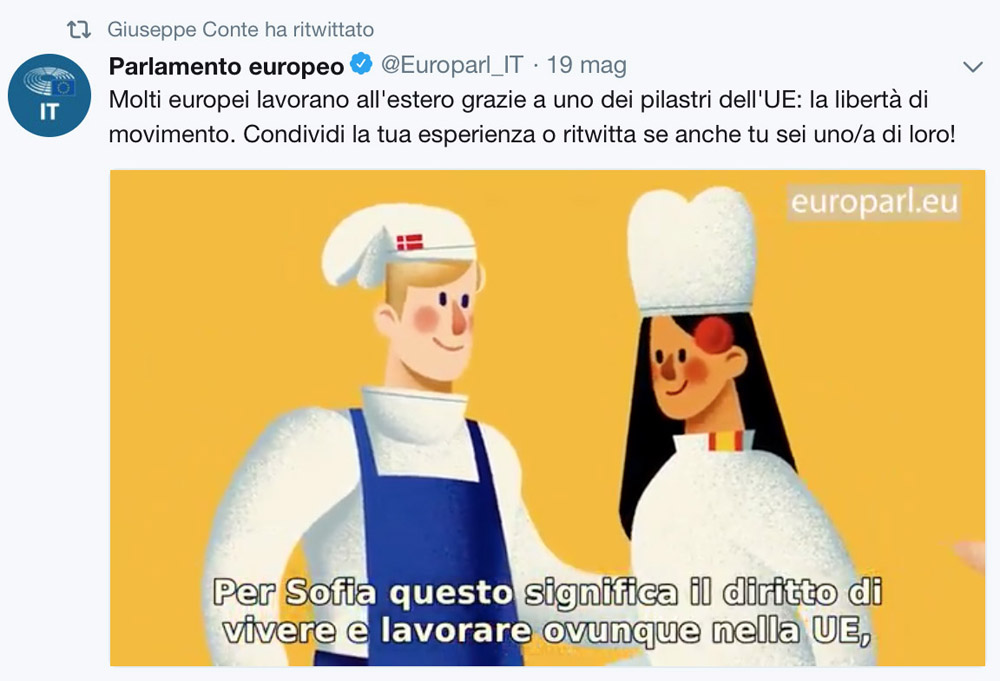Click the Danish flag on the chef's hat
This screenshot has height=681, width=1000.
(x=409, y=242)
